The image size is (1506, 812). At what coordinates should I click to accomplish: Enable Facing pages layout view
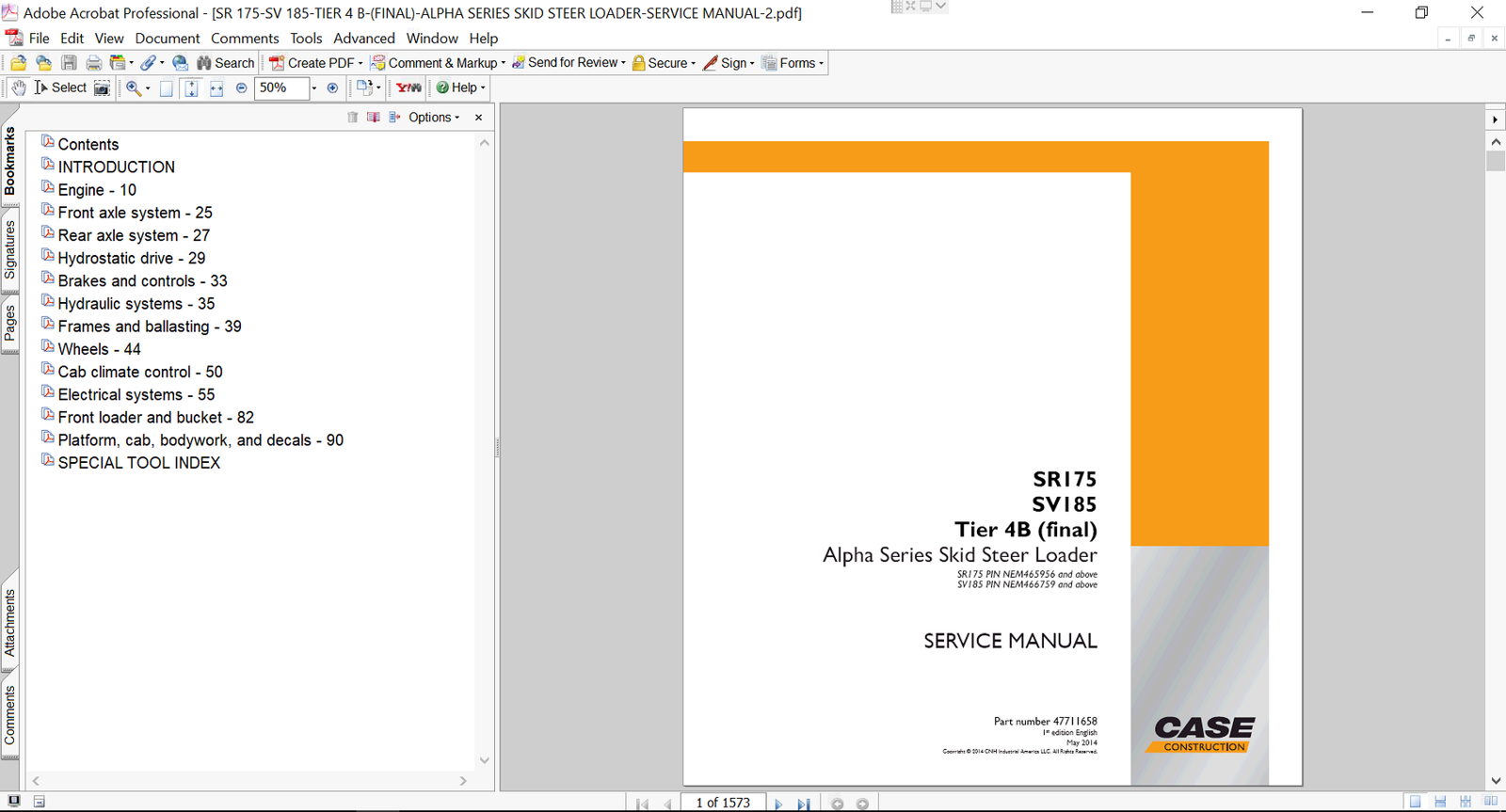[1491, 802]
